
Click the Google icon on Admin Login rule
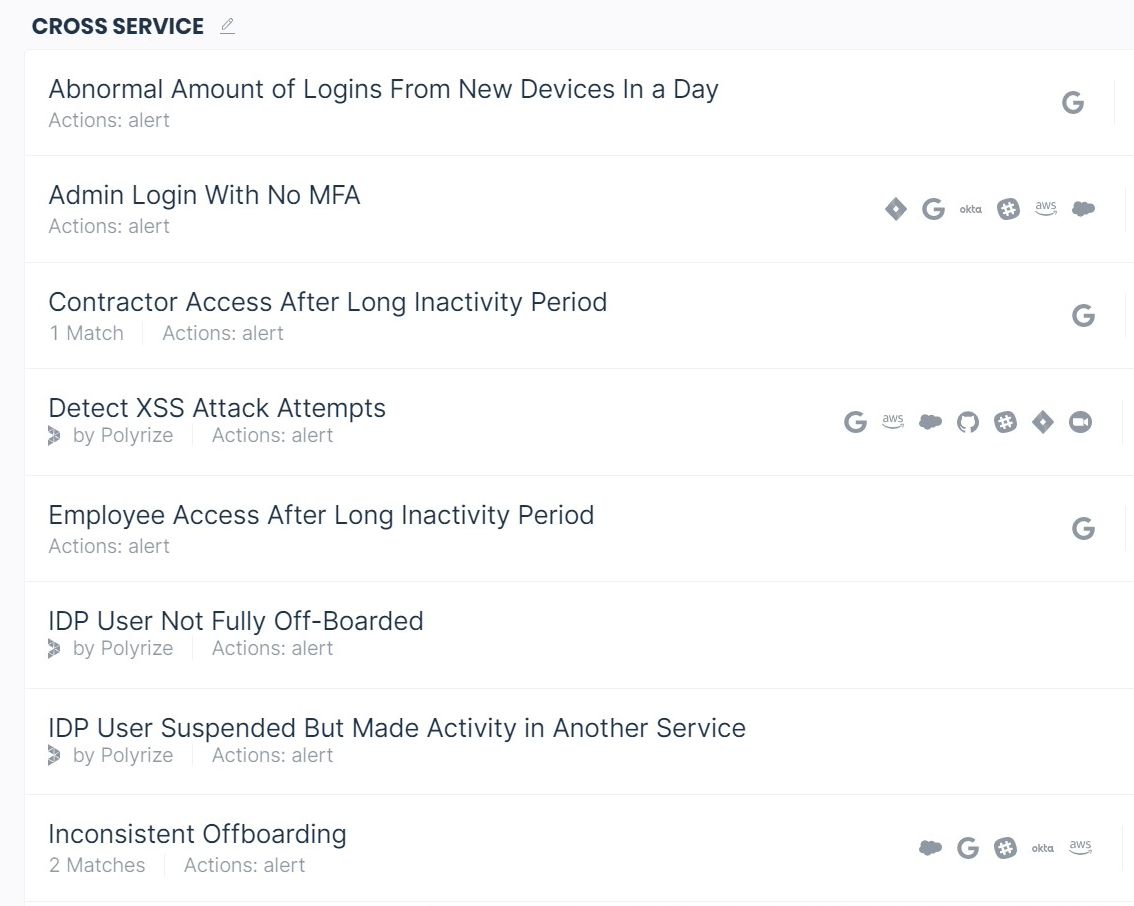[934, 208]
